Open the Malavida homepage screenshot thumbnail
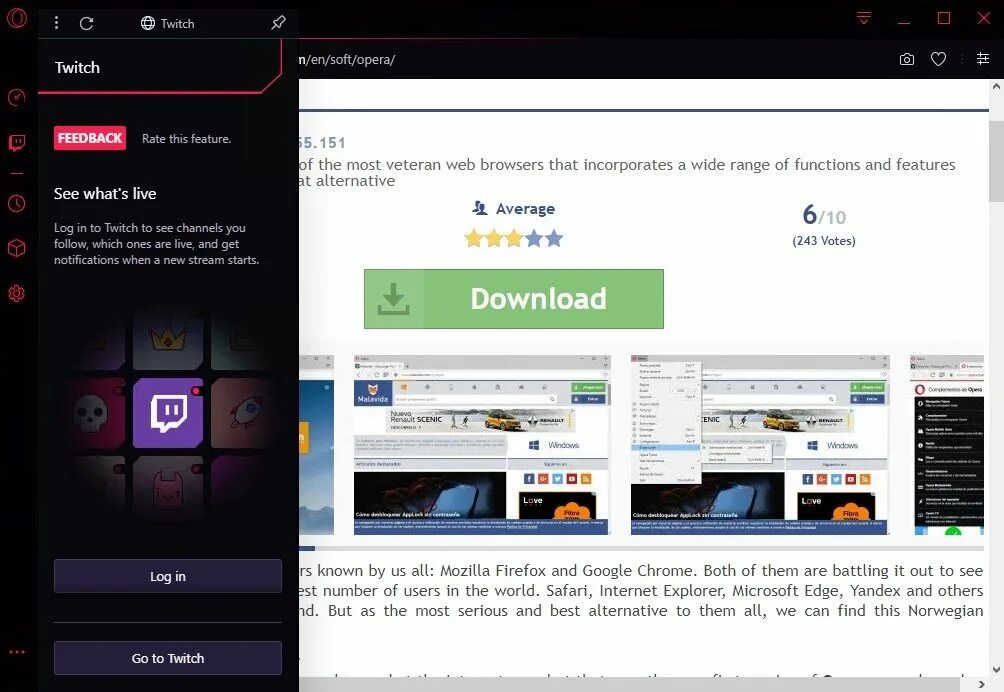Screen dimensions: 1004x692 click(x=482, y=445)
